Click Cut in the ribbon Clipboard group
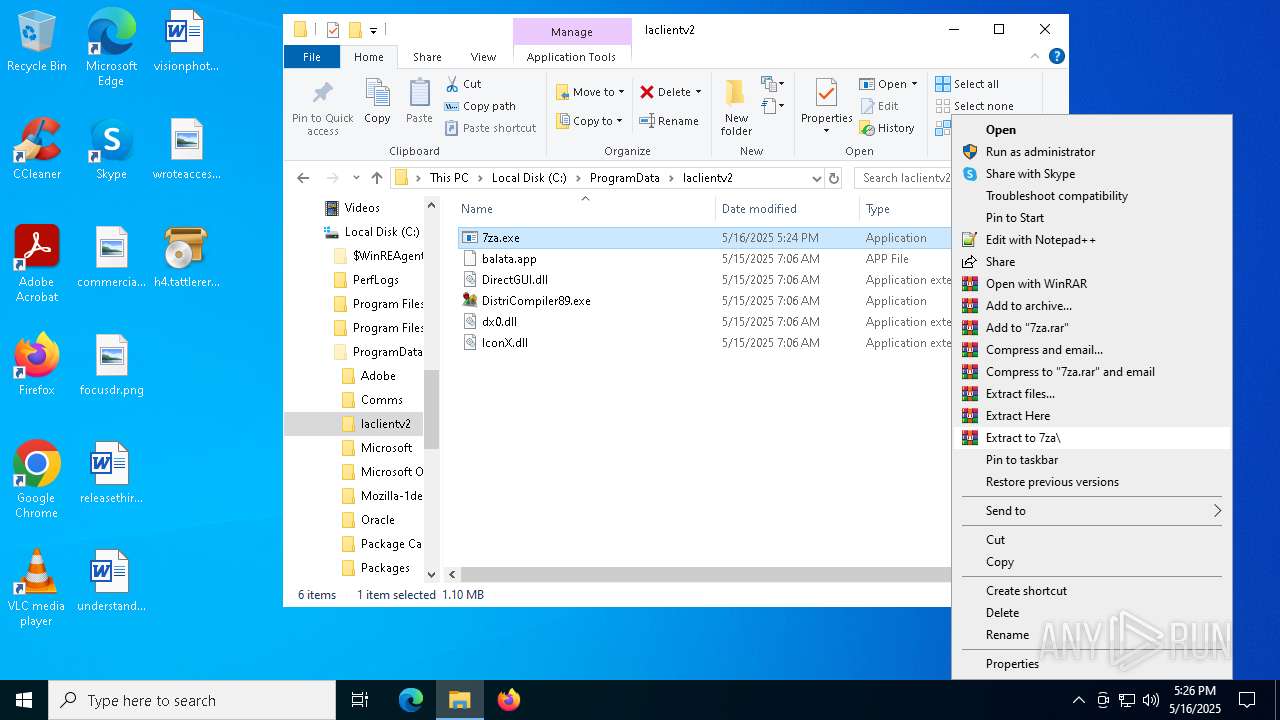This screenshot has width=1280, height=720. click(x=463, y=84)
